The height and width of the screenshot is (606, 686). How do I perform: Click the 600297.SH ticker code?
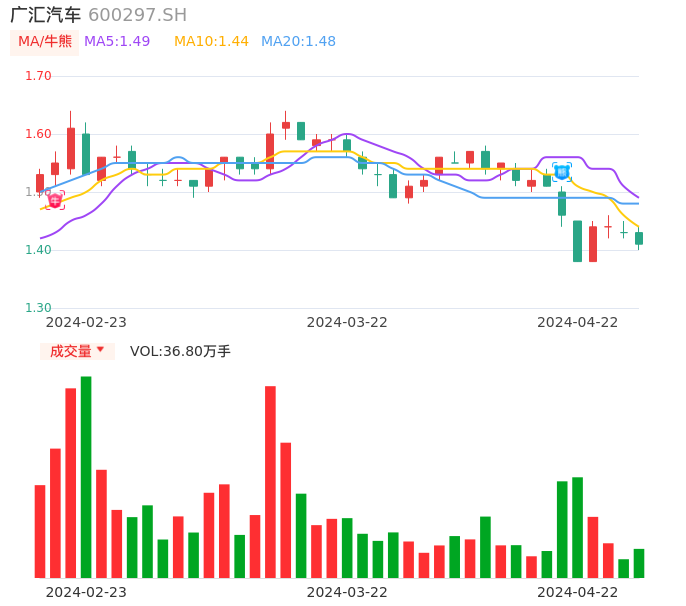(137, 15)
